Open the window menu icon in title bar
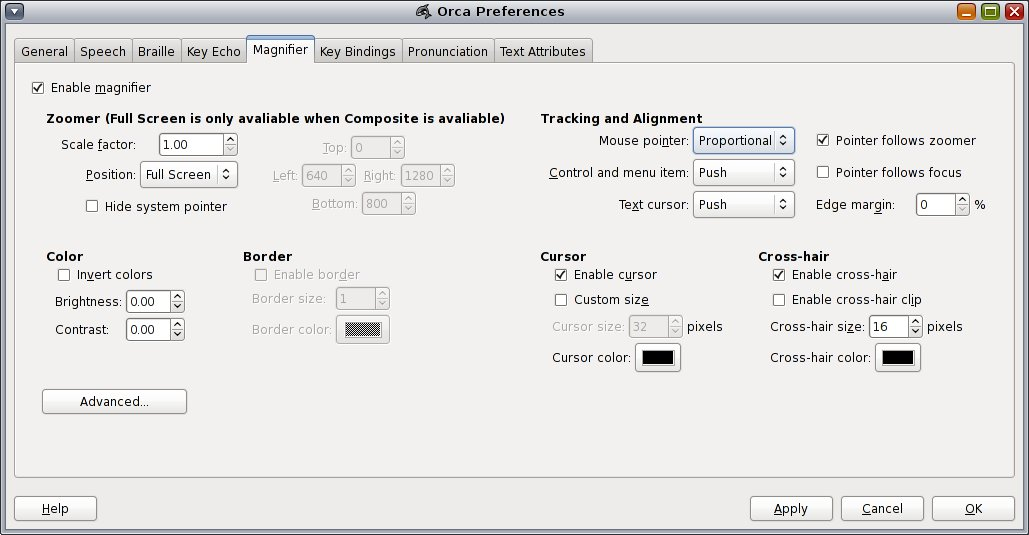The image size is (1029, 535). [14, 11]
